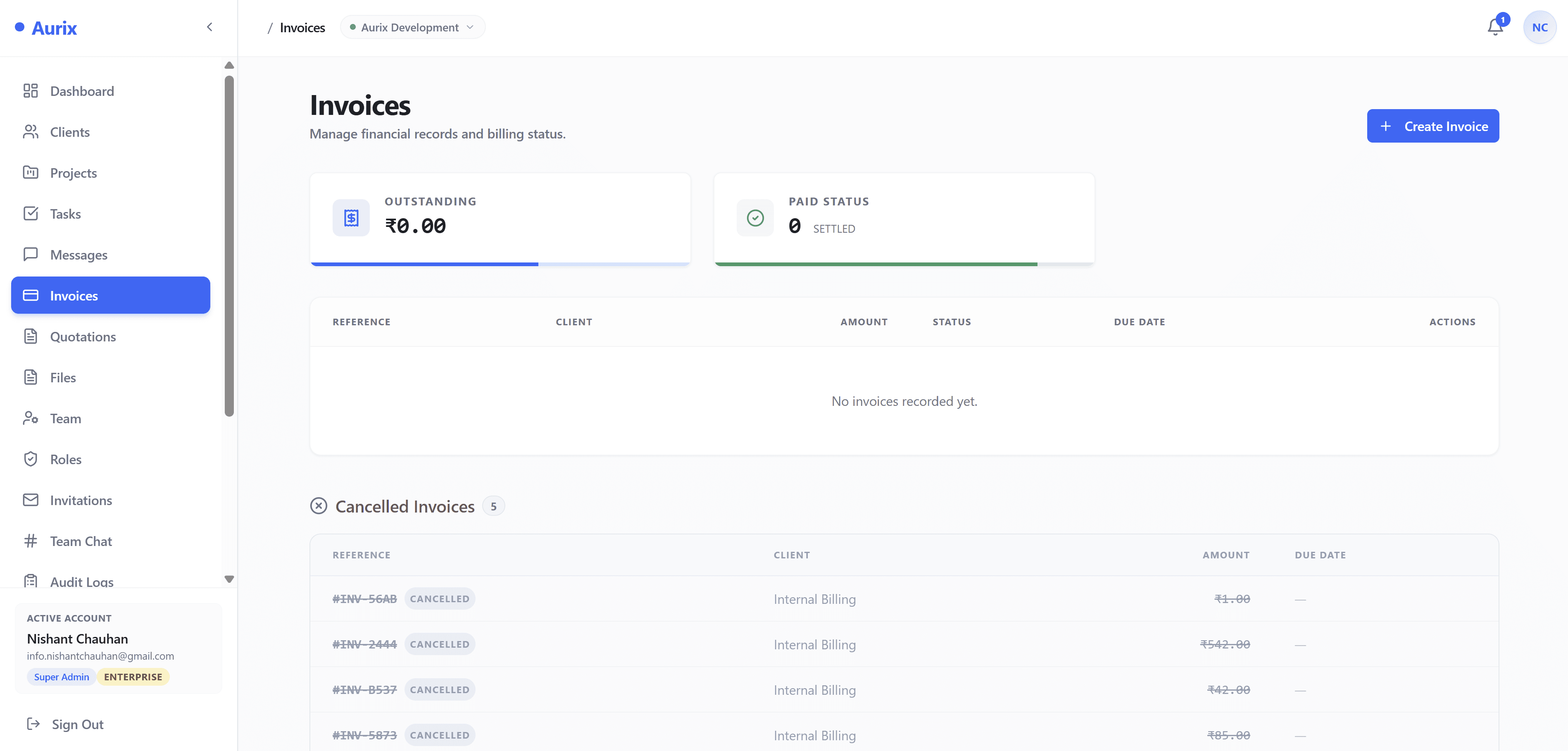Navigate to Tasks
The width and height of the screenshot is (1568, 751).
tap(111, 213)
